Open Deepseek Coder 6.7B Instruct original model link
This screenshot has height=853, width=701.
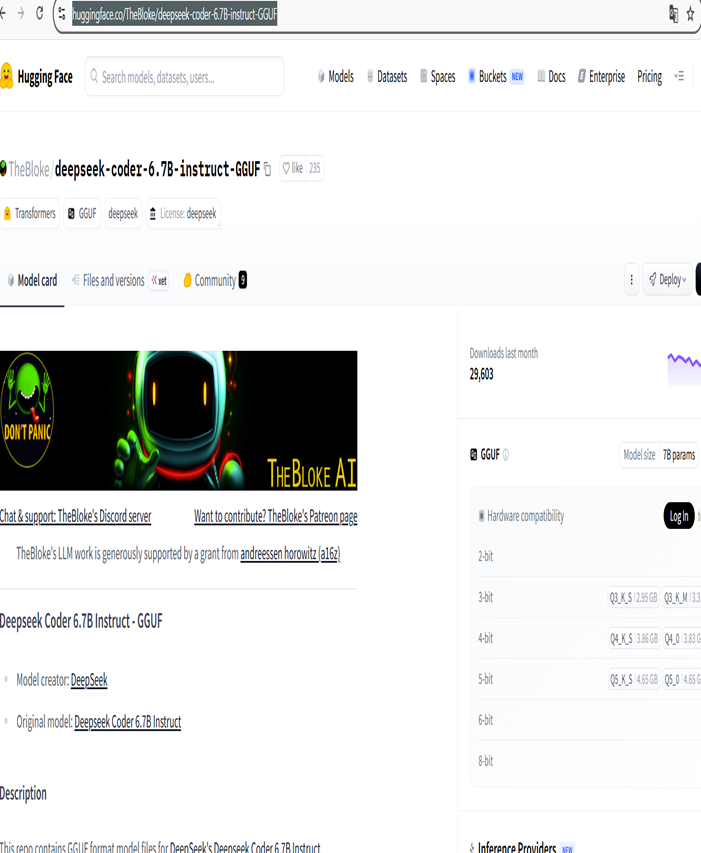coord(127,722)
